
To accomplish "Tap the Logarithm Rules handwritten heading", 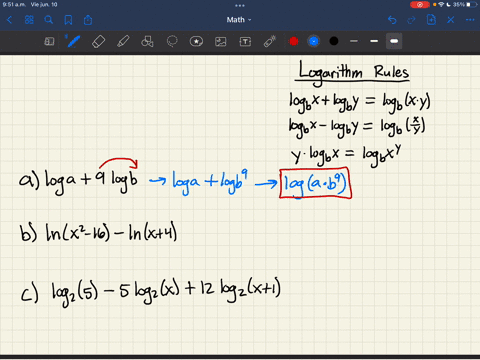I will [x=353, y=73].
